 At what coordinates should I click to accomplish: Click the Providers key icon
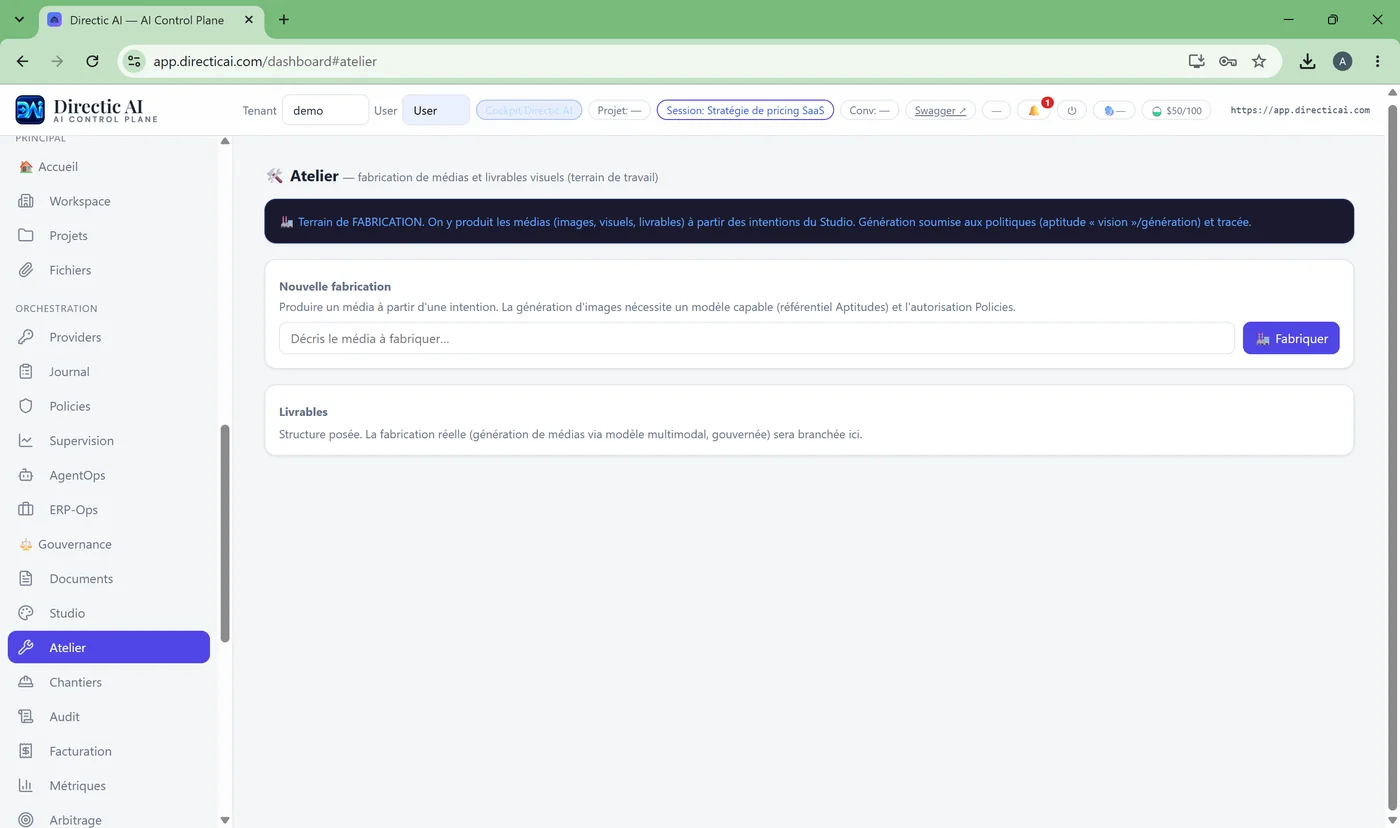[26, 337]
